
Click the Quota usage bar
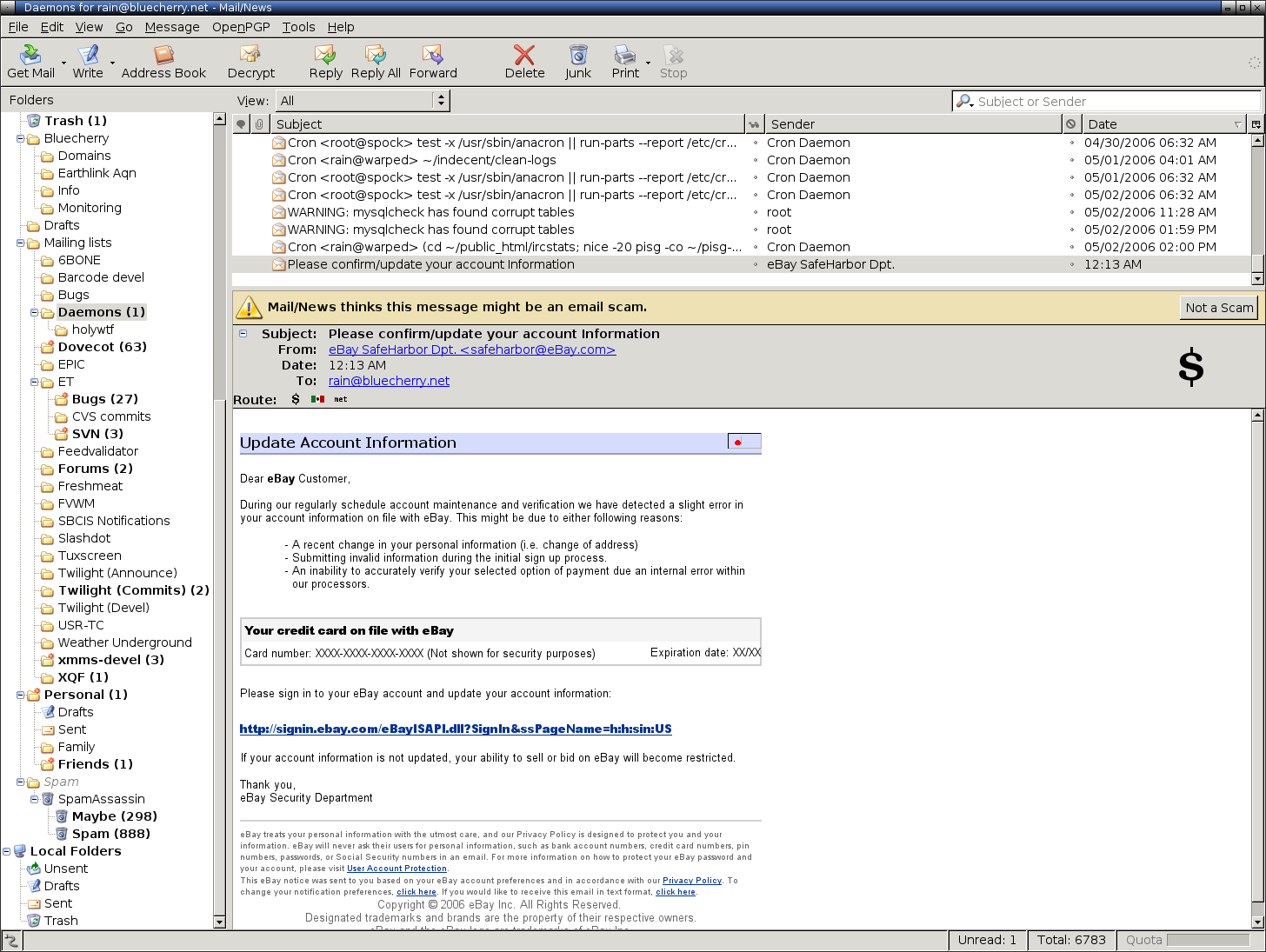click(1208, 940)
